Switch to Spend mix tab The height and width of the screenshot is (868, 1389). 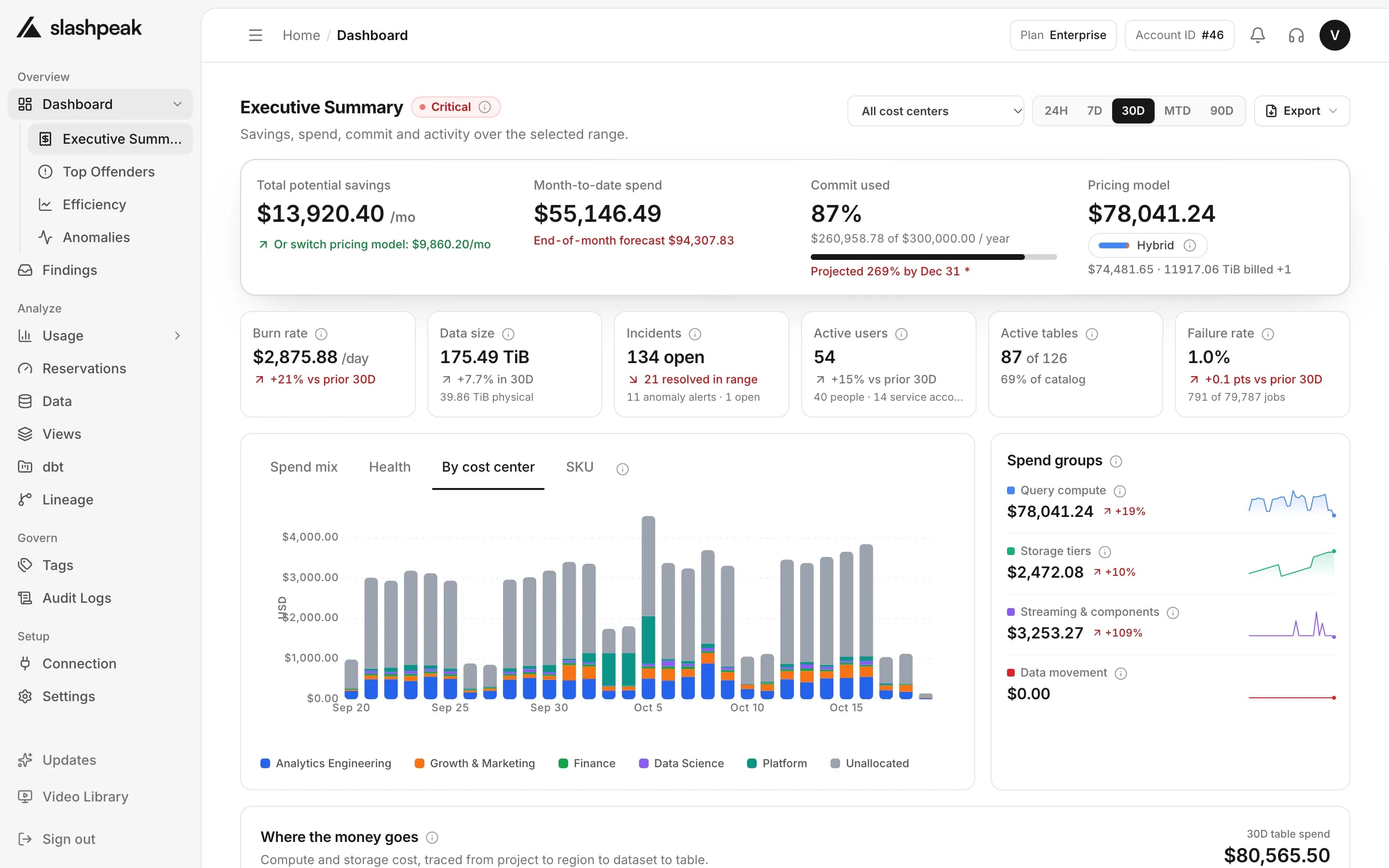304,467
